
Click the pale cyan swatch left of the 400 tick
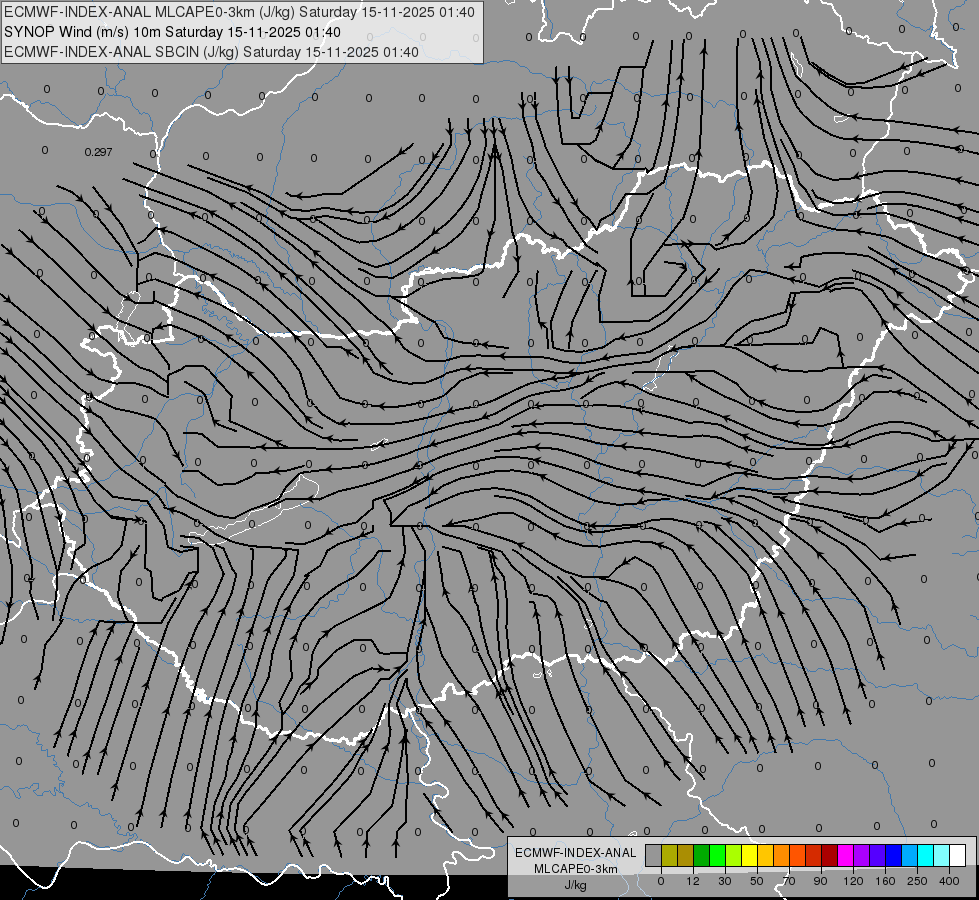942,855
